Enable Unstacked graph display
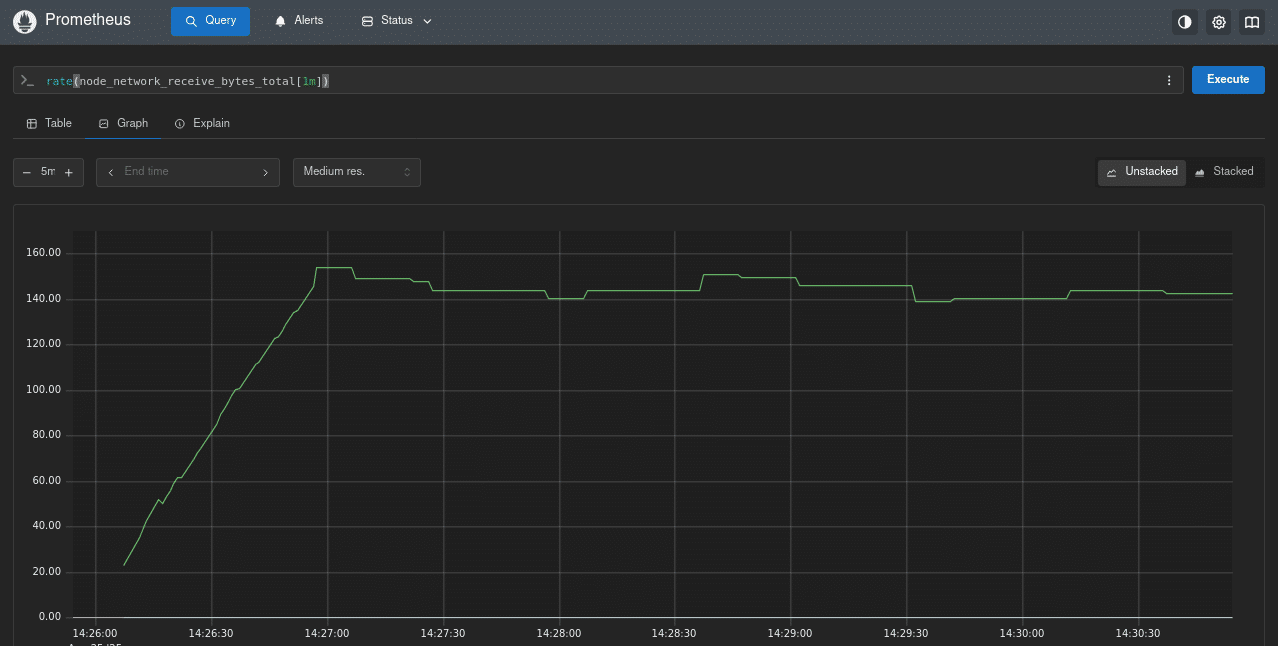 coord(1141,171)
